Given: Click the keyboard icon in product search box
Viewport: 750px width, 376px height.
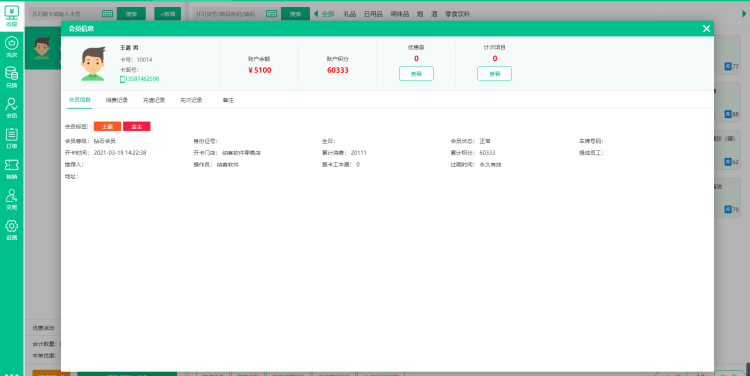Looking at the screenshot, I should click(x=271, y=14).
